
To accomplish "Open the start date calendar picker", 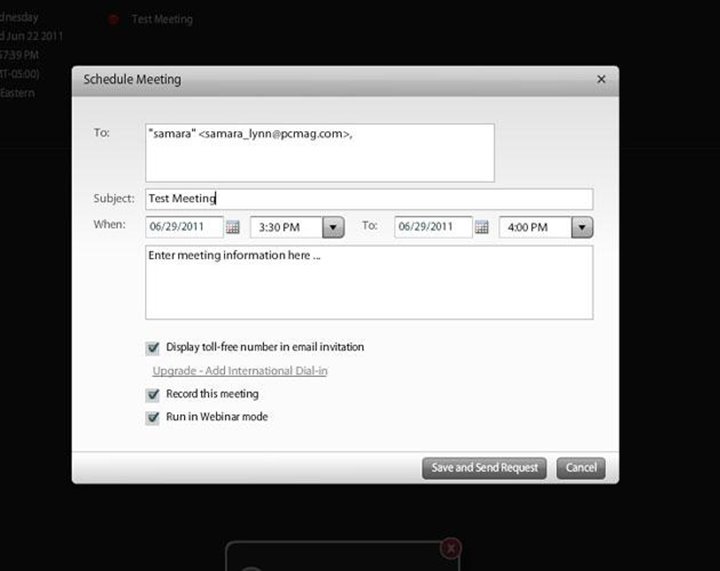I will coord(233,227).
